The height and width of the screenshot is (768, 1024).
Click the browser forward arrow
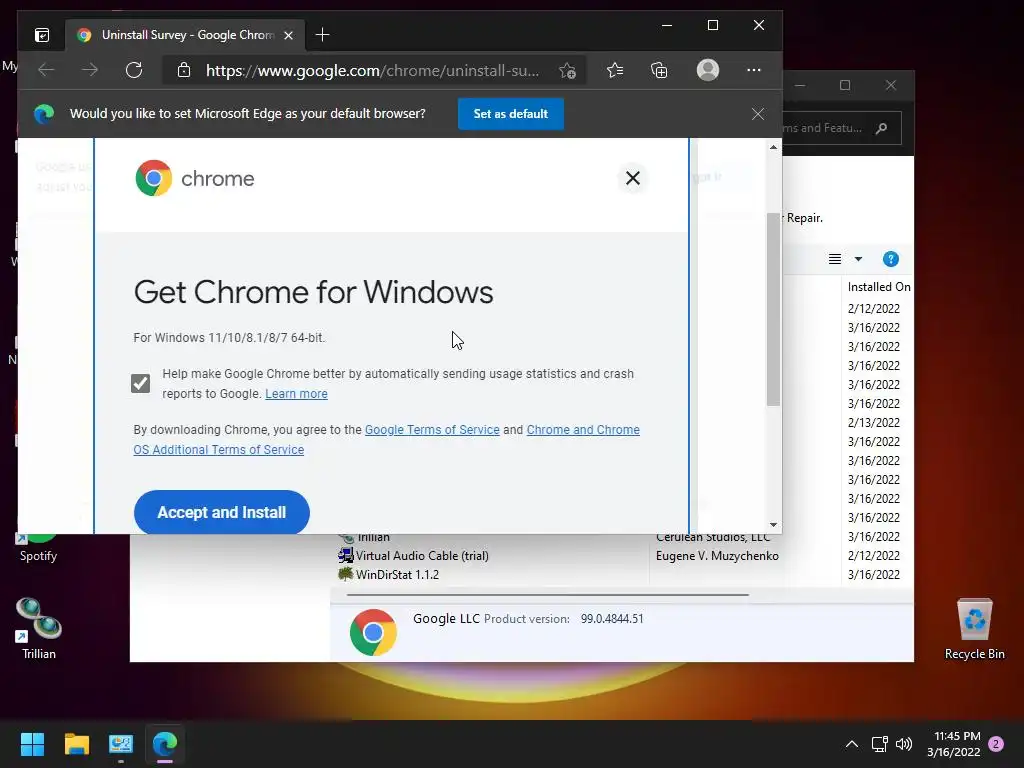coord(90,70)
